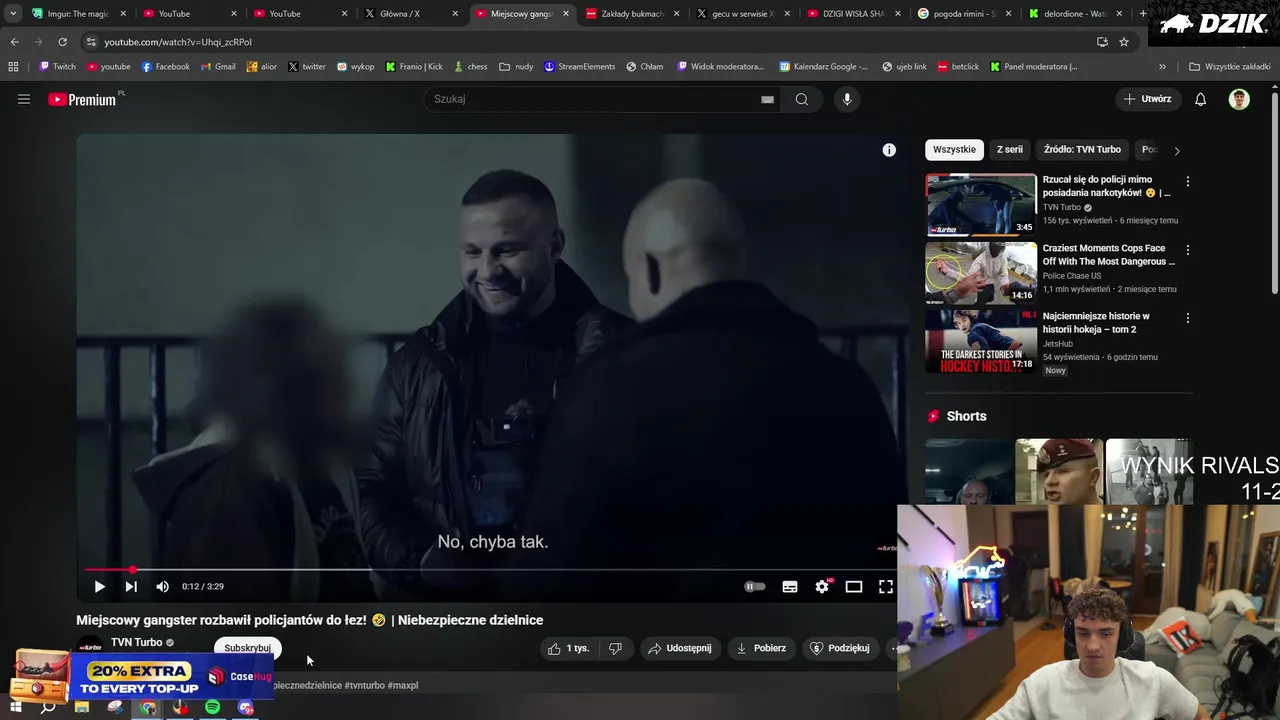Open Wszystkie zakładki folder
The height and width of the screenshot is (720, 1280).
coord(1229,67)
